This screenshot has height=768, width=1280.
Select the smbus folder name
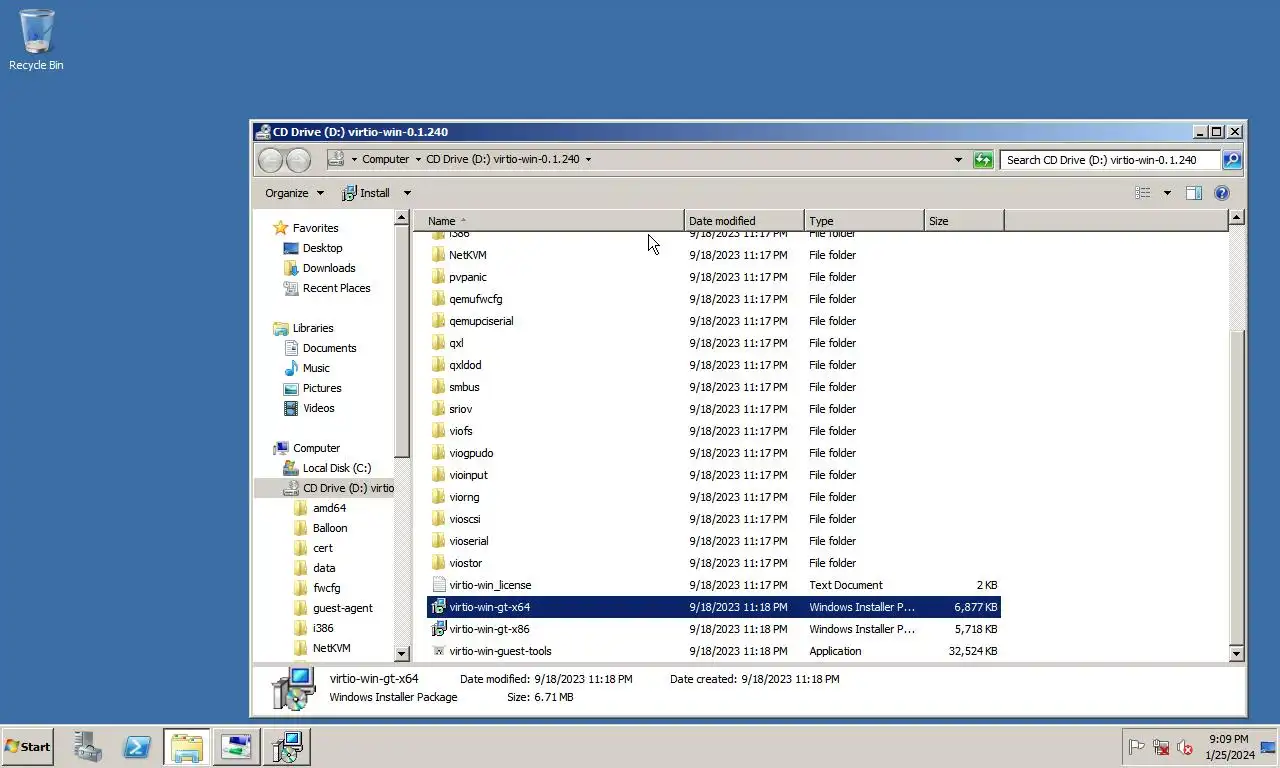click(x=464, y=387)
